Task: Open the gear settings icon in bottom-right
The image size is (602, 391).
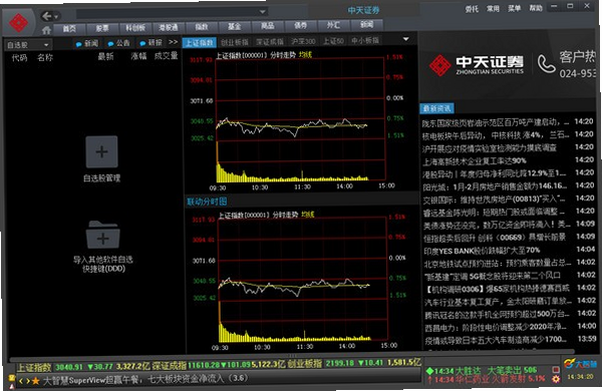Action: pyautogui.click(x=556, y=379)
